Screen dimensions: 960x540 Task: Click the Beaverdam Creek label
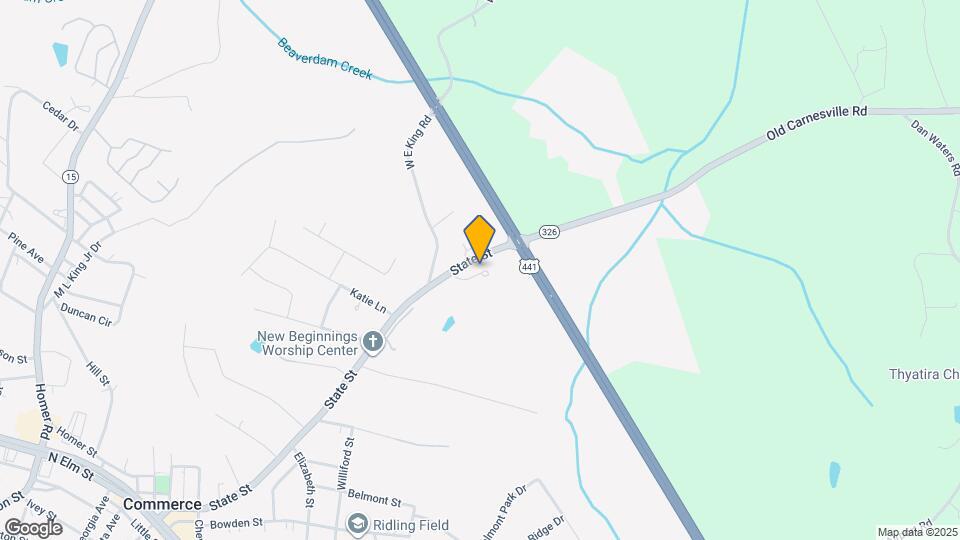point(324,59)
